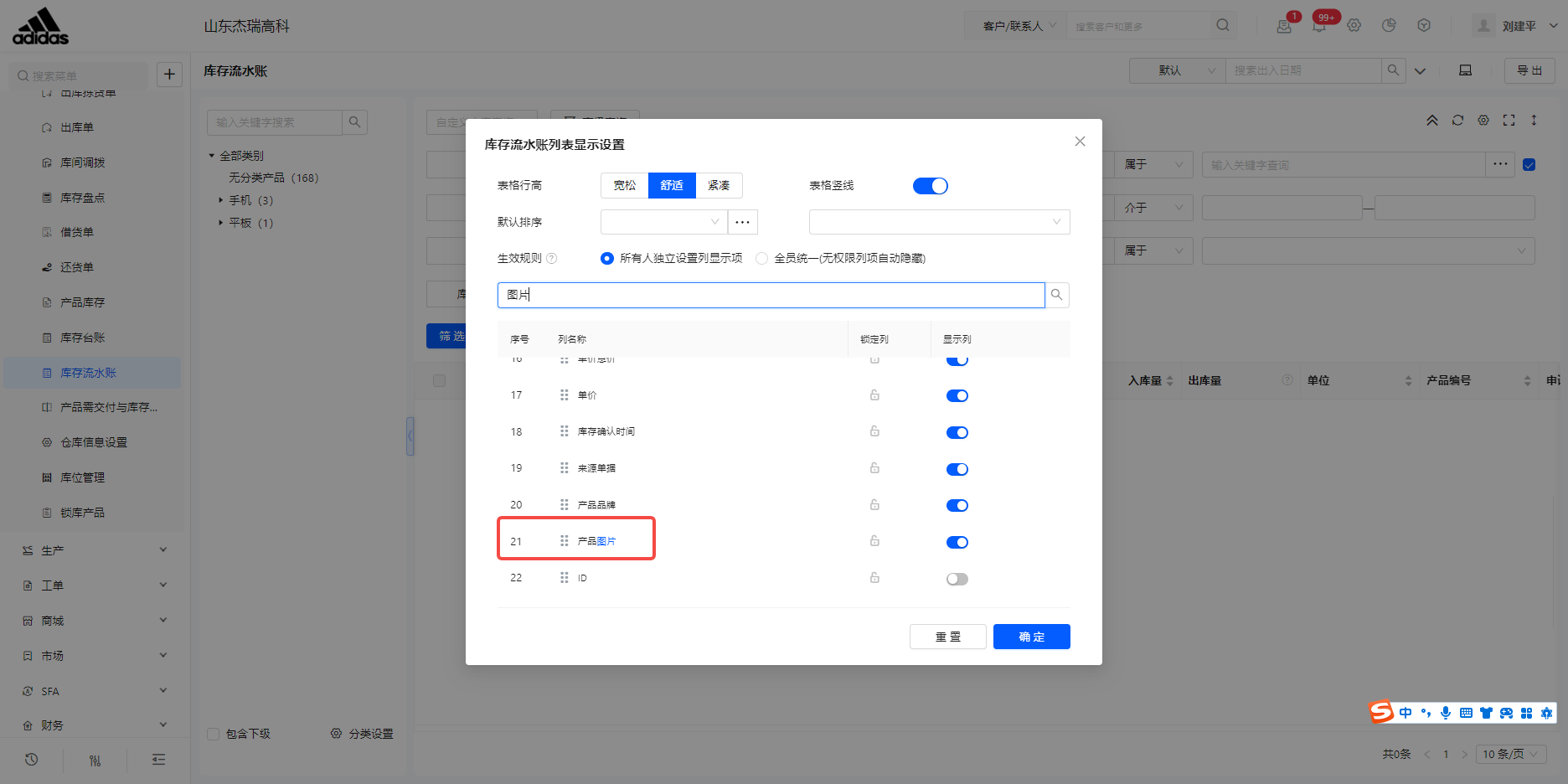This screenshot has width=1568, height=784.
Task: Toggle display switch for 来源单据
Action: coord(957,469)
